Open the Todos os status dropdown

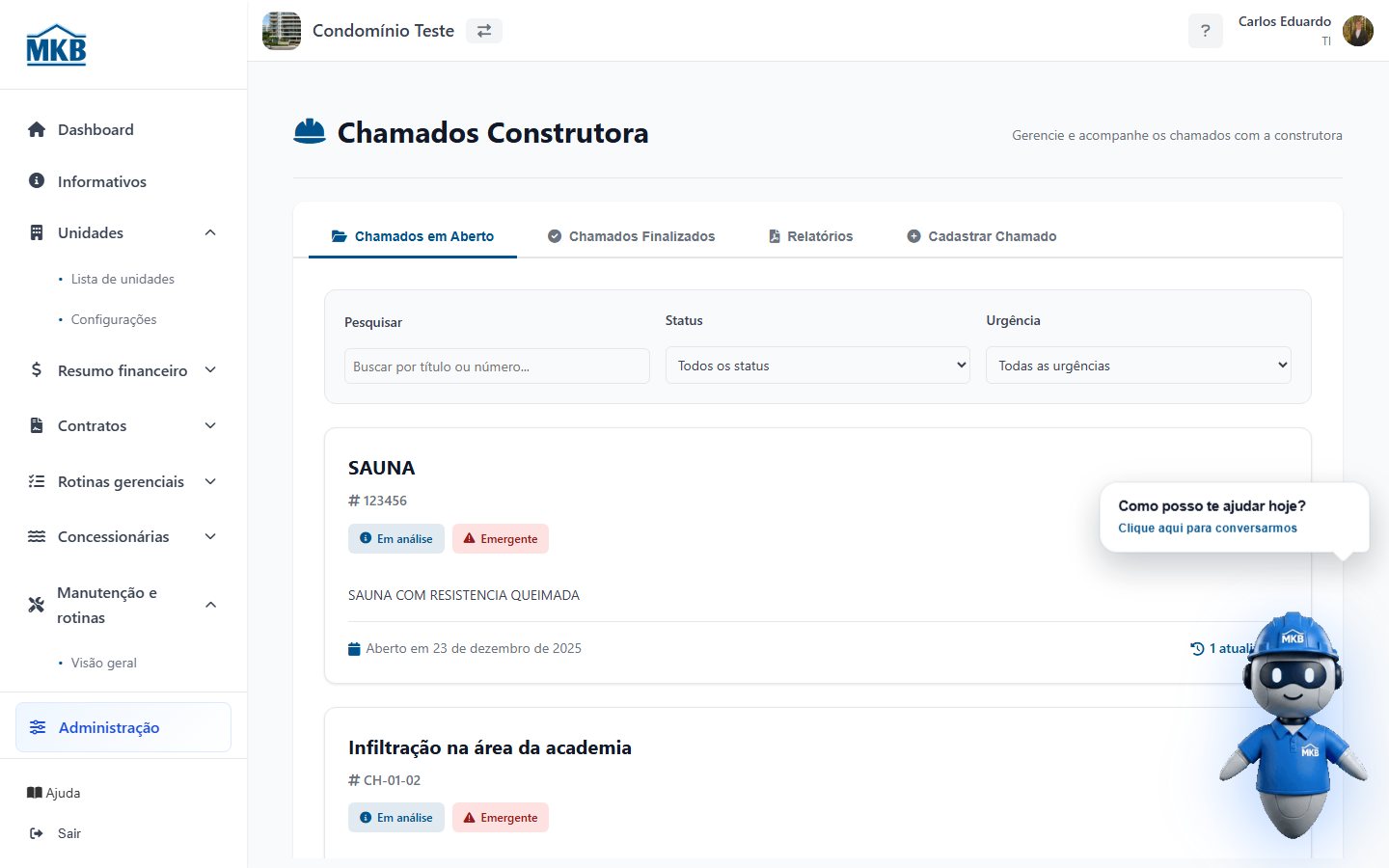tap(818, 366)
